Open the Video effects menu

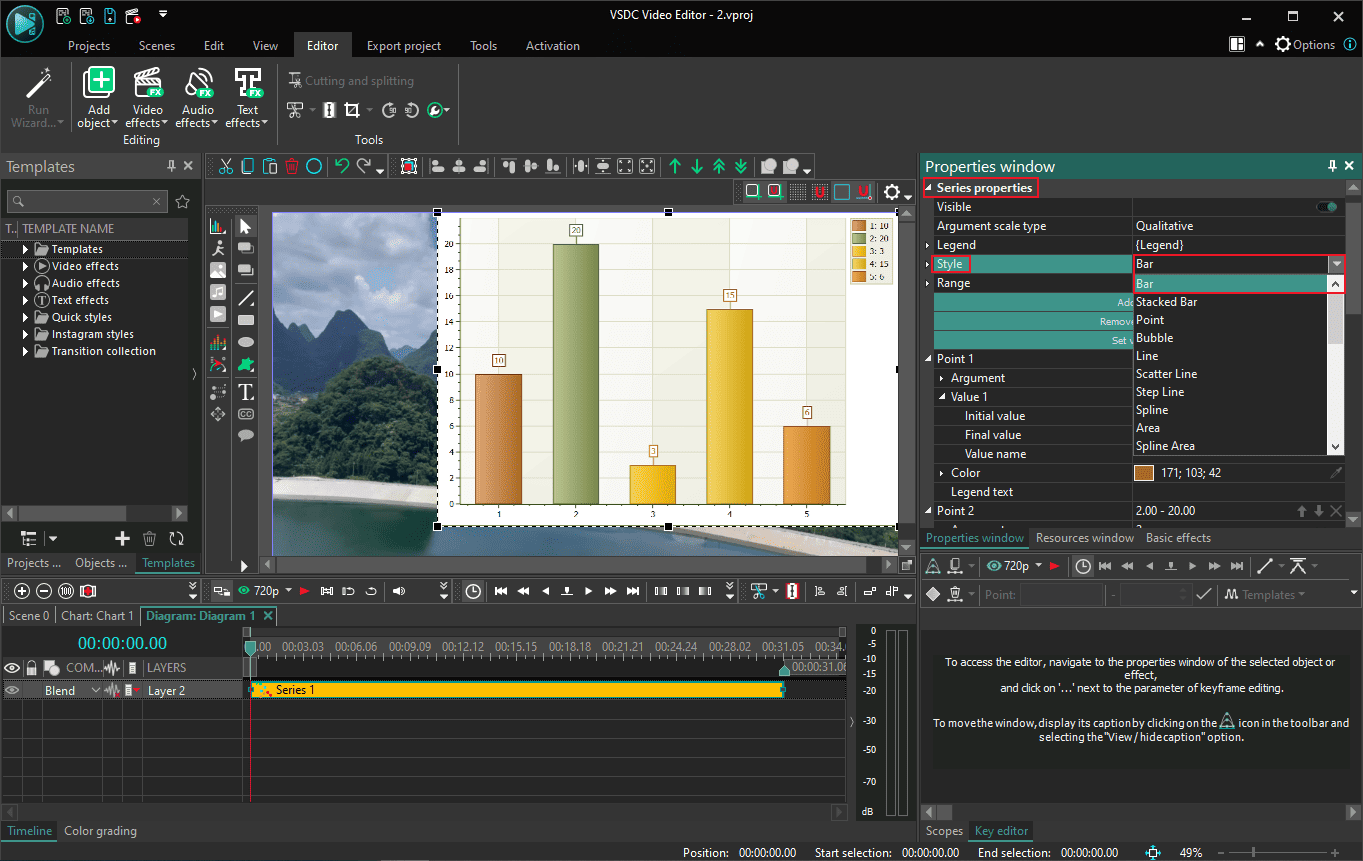(x=146, y=97)
